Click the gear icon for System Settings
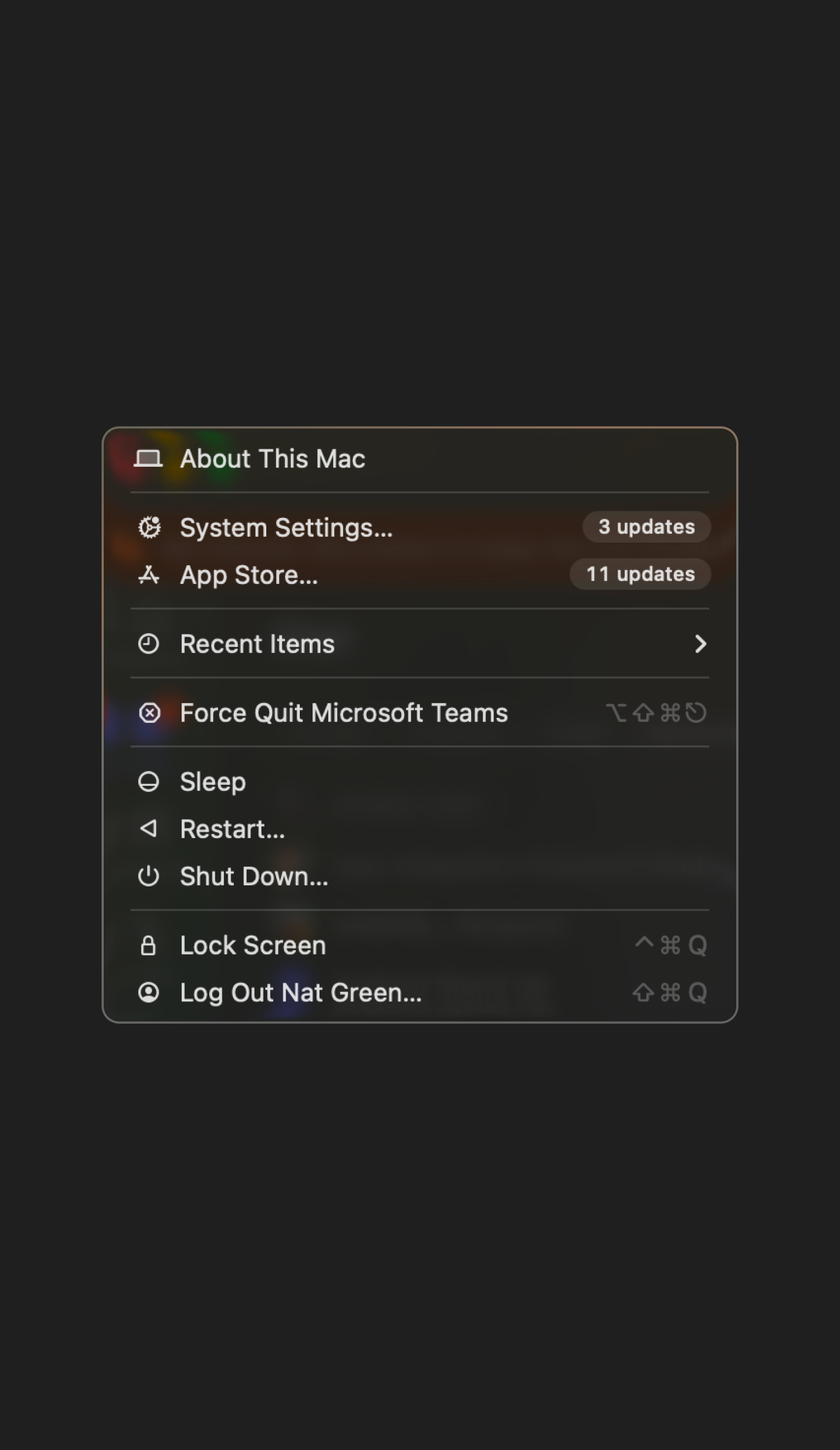The height and width of the screenshot is (1450, 840). pos(149,527)
